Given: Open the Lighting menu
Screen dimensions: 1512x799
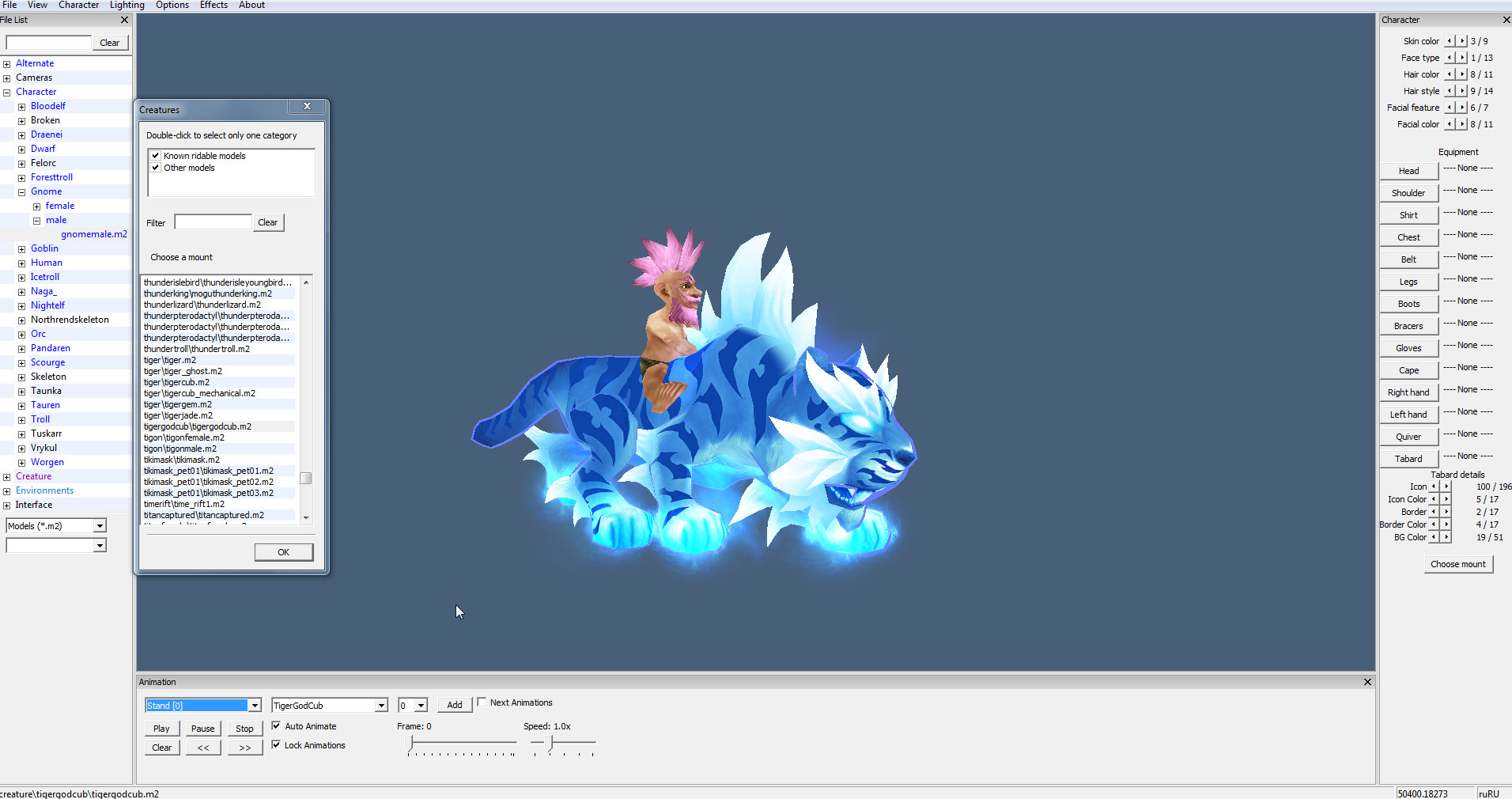Looking at the screenshot, I should pyautogui.click(x=127, y=5).
